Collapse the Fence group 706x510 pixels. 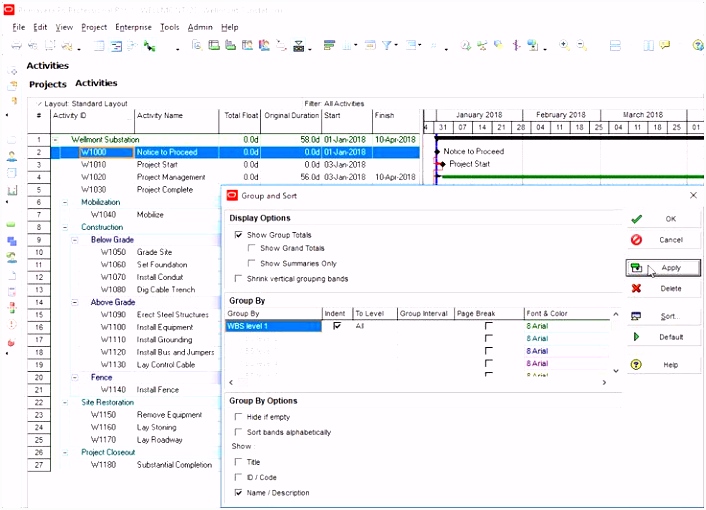click(75, 377)
